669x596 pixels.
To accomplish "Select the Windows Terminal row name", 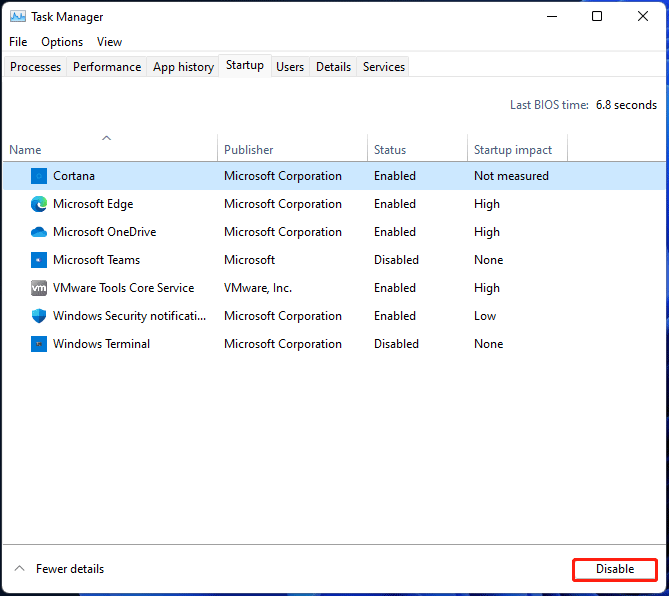I will point(102,344).
